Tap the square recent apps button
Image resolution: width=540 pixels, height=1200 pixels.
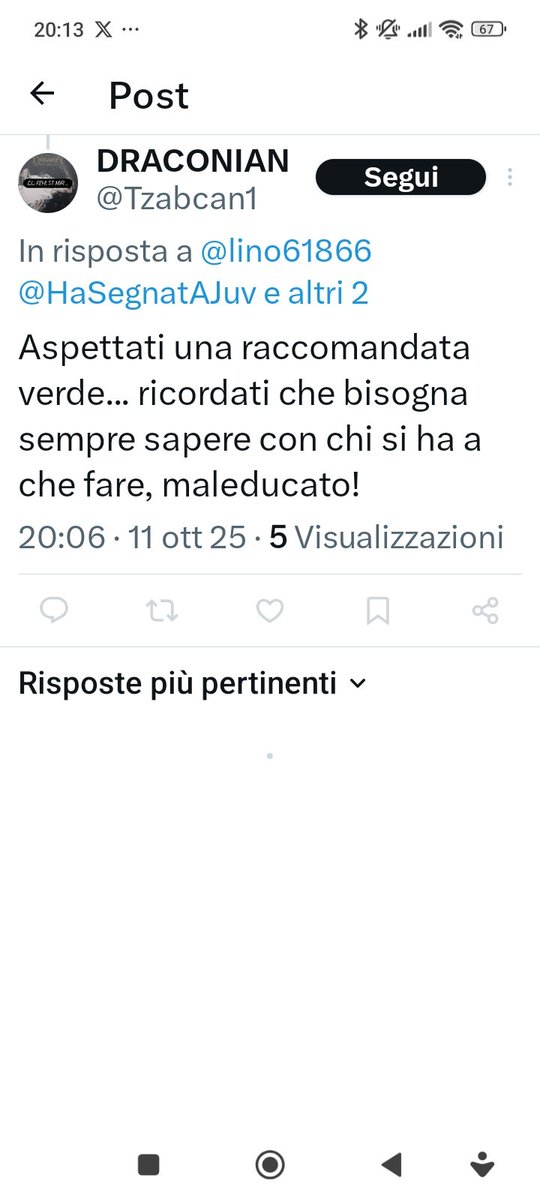tap(149, 1164)
